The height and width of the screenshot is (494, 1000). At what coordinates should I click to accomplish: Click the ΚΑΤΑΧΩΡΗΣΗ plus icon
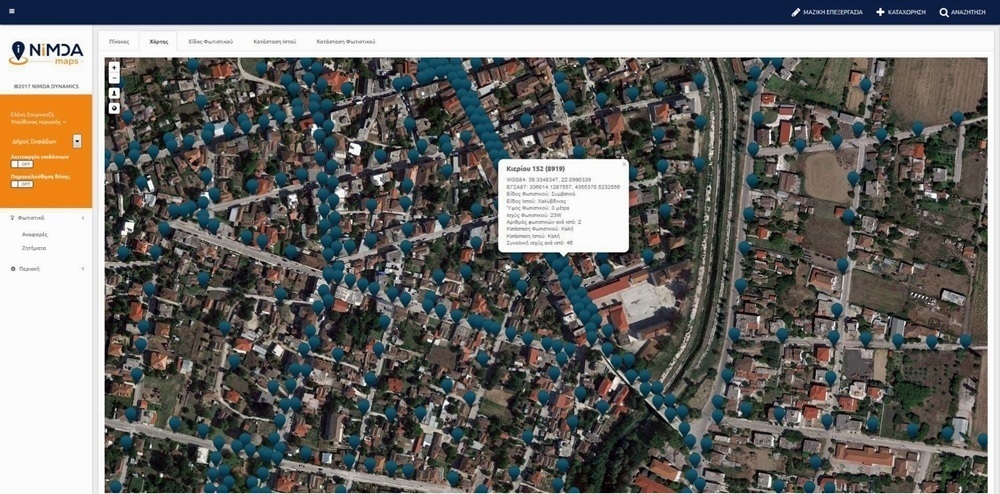pos(880,12)
